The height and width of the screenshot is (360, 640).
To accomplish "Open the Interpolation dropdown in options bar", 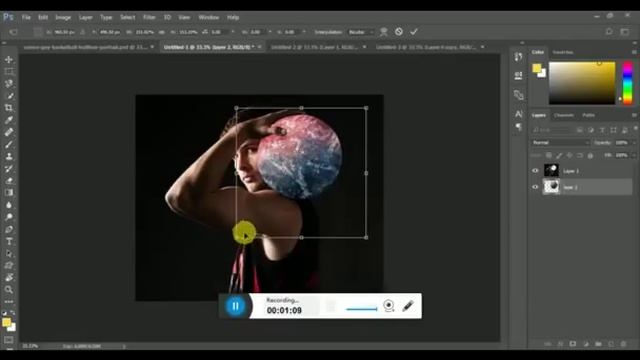I will (360, 32).
